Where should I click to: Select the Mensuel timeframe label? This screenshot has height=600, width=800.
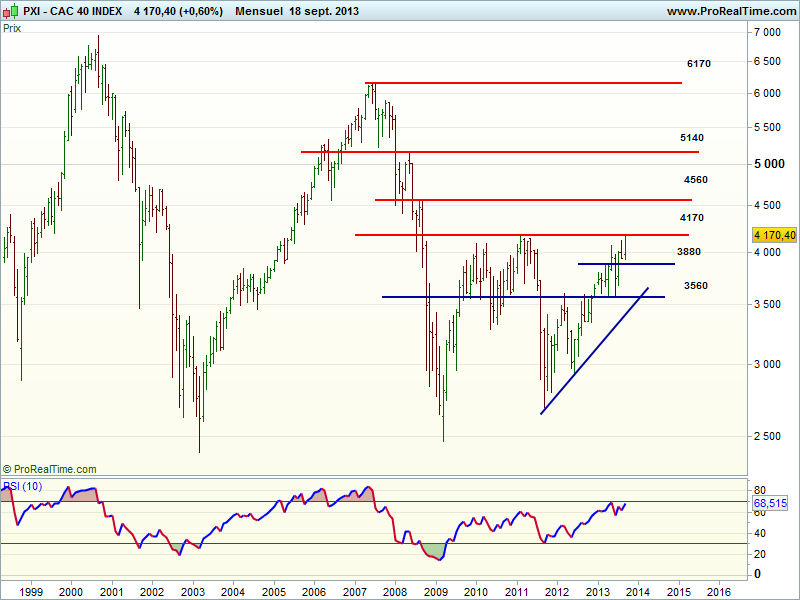[259, 11]
